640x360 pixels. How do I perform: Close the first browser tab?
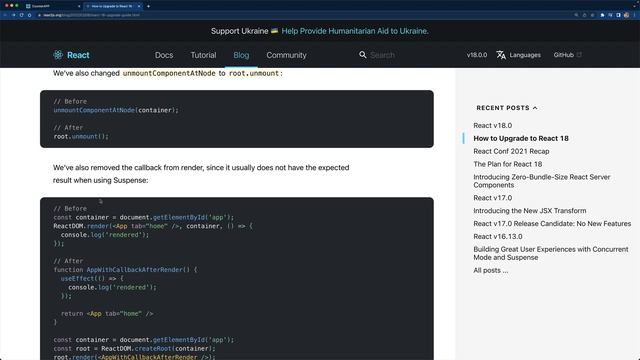(x=79, y=6)
